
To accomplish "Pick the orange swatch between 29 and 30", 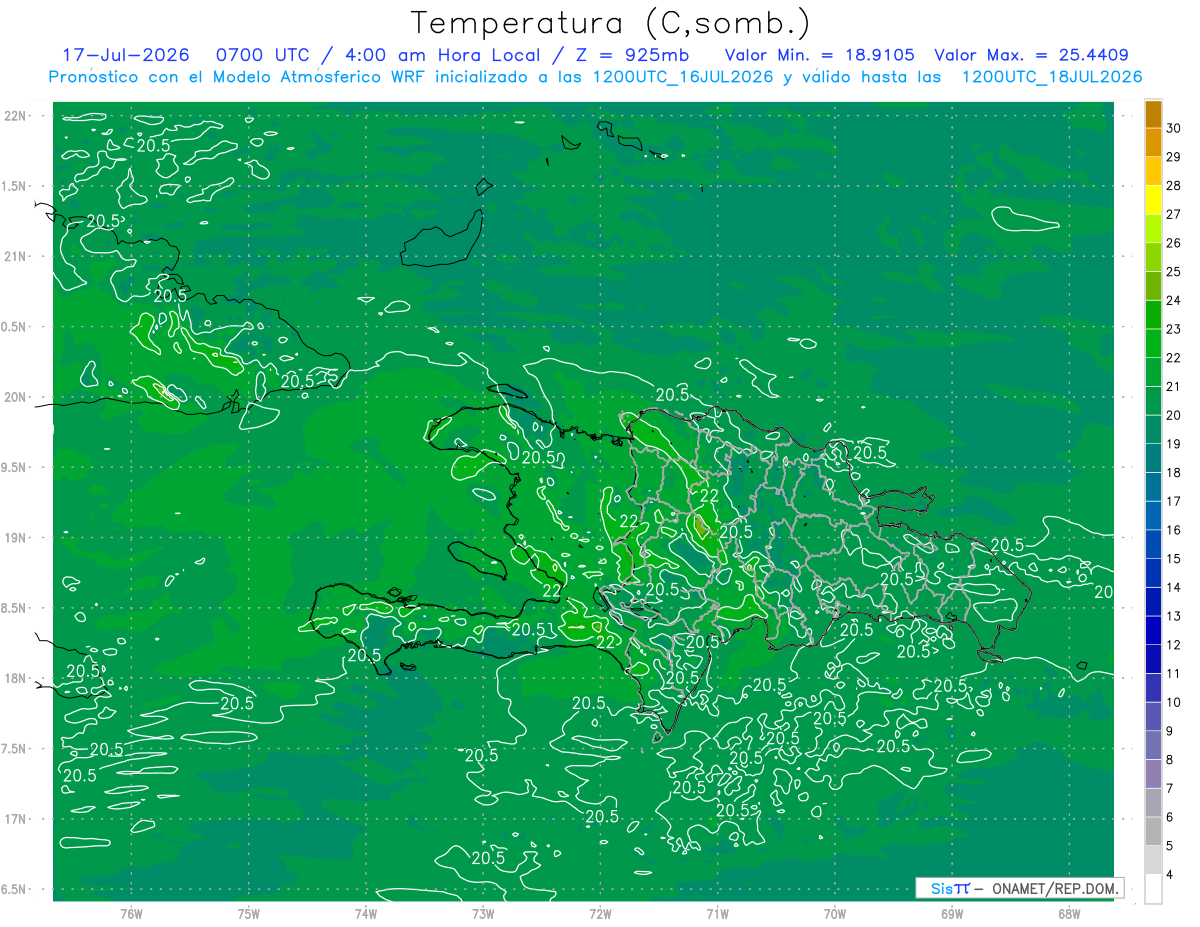I will point(1154,142).
